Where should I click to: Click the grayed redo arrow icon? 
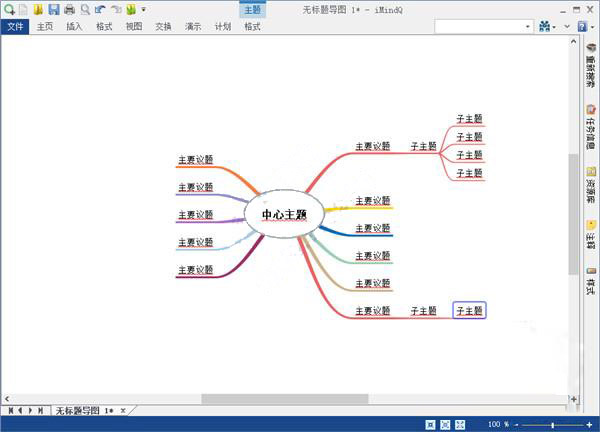tap(116, 9)
